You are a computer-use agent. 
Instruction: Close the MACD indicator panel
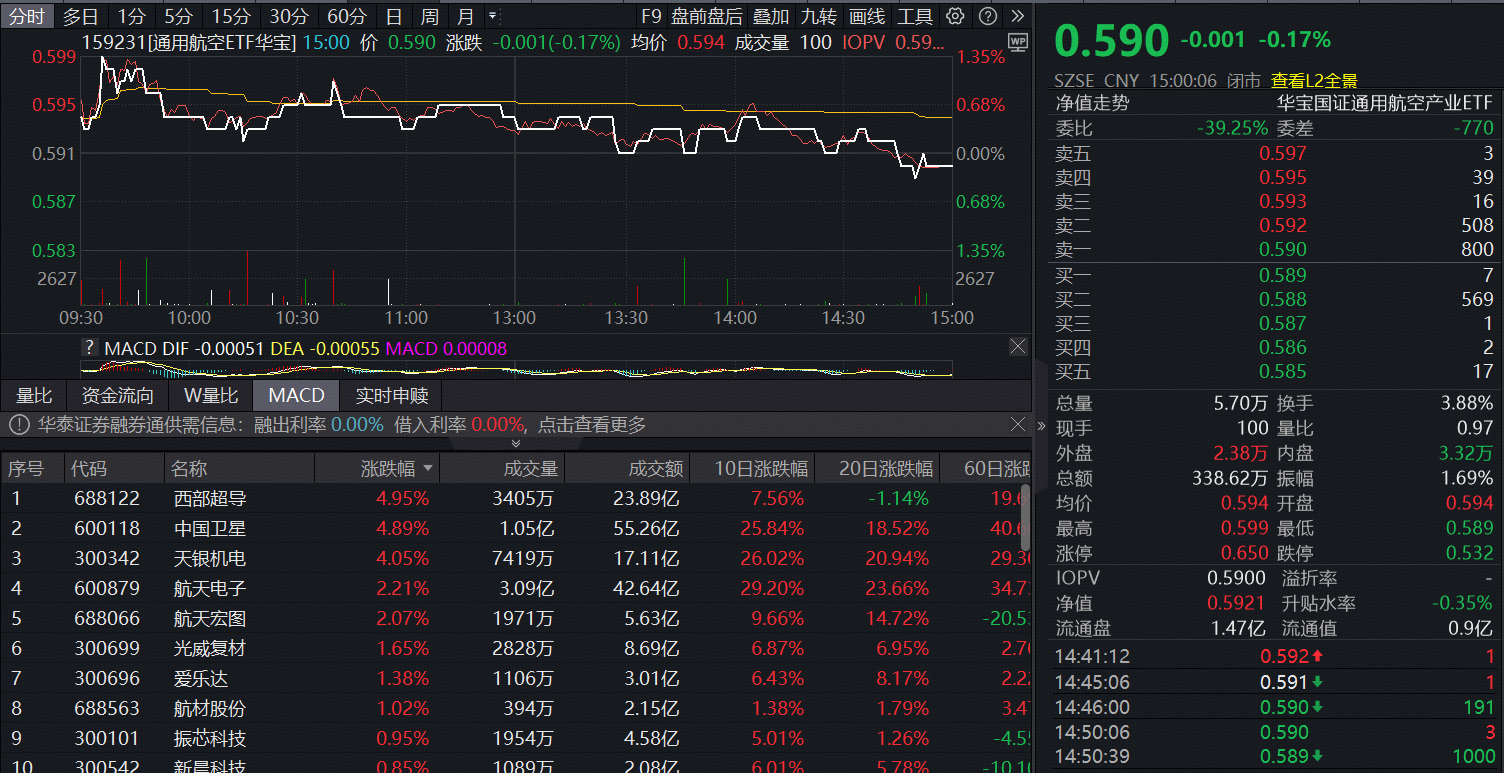(1017, 347)
